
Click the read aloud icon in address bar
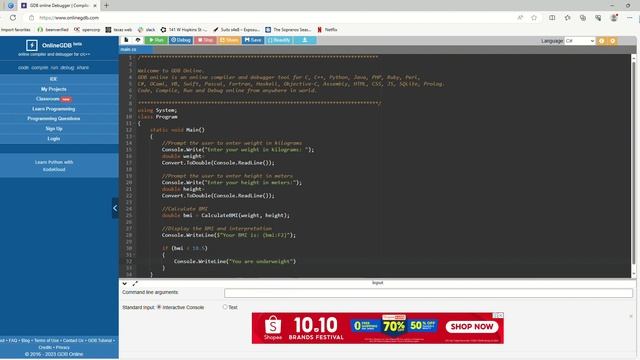coord(520,18)
